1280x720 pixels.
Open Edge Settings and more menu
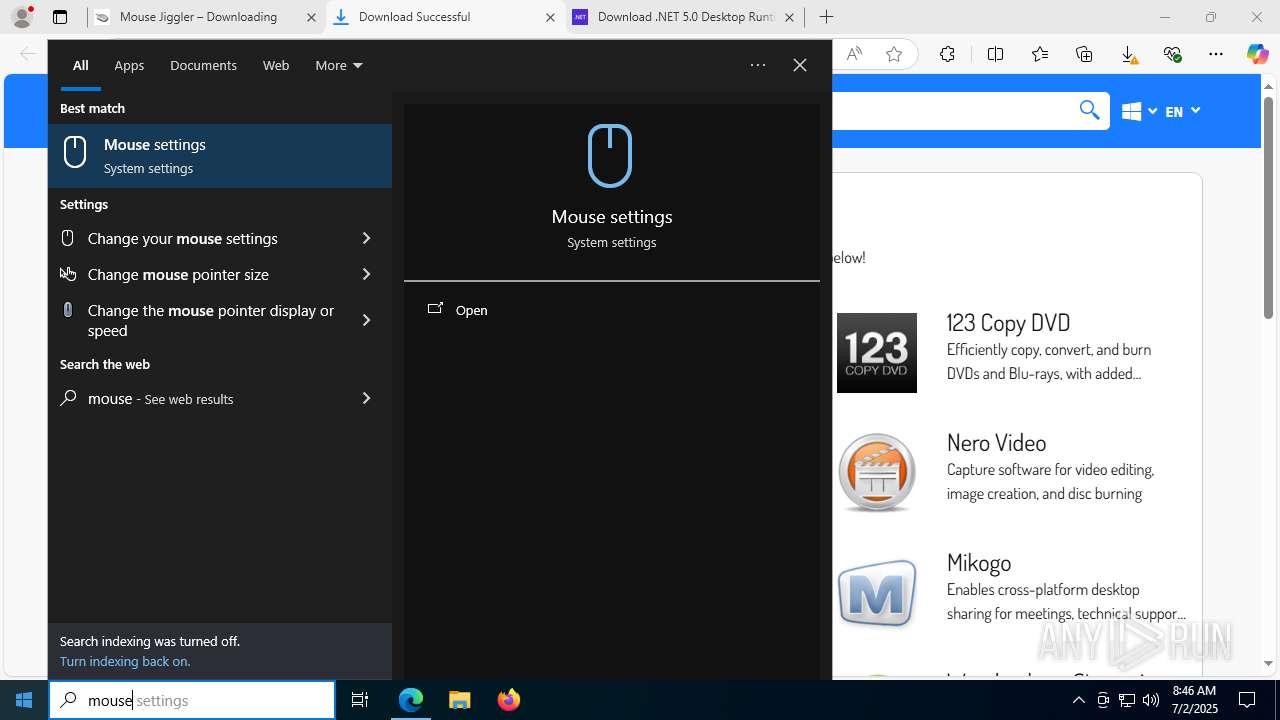point(1216,54)
